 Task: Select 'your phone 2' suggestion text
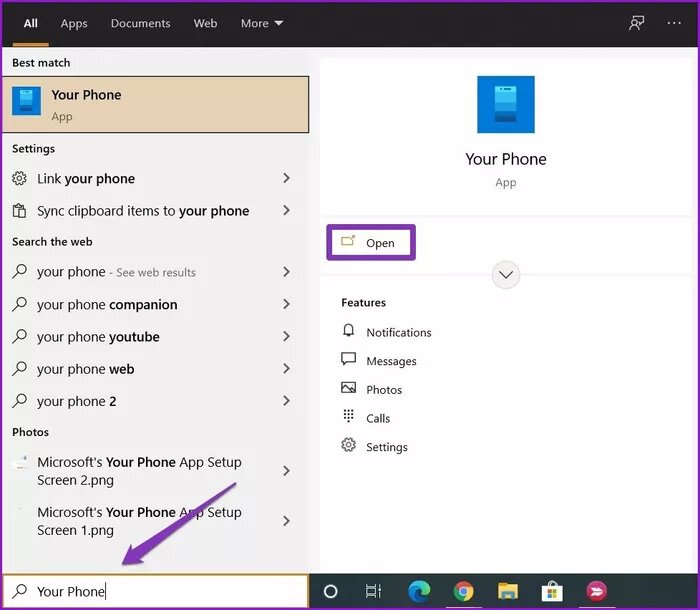tap(76, 401)
